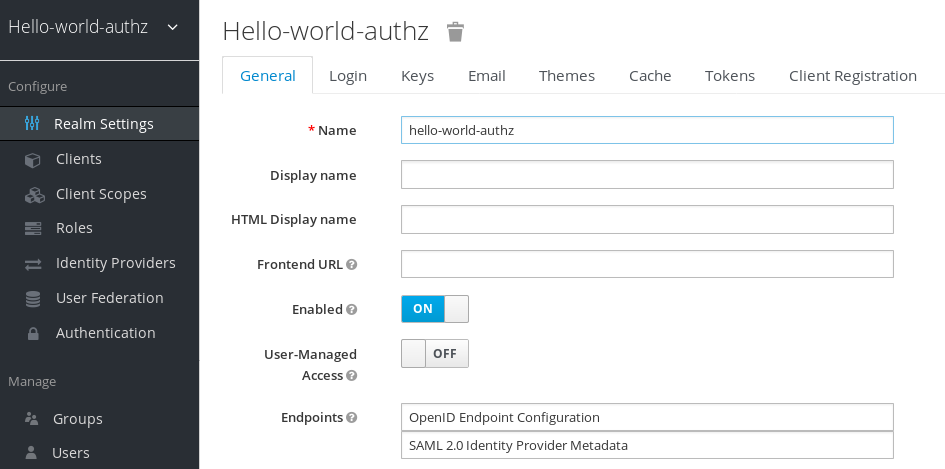Focus the HTML Display name field
Screen dimensions: 945x469
click(x=646, y=219)
